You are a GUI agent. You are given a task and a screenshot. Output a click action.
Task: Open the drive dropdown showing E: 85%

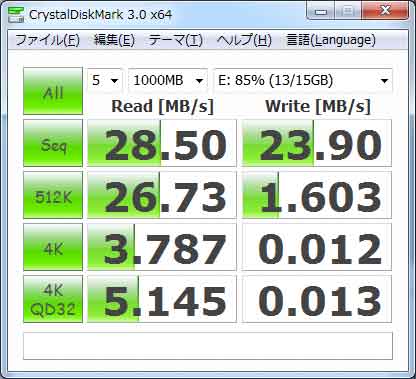[x=303, y=80]
